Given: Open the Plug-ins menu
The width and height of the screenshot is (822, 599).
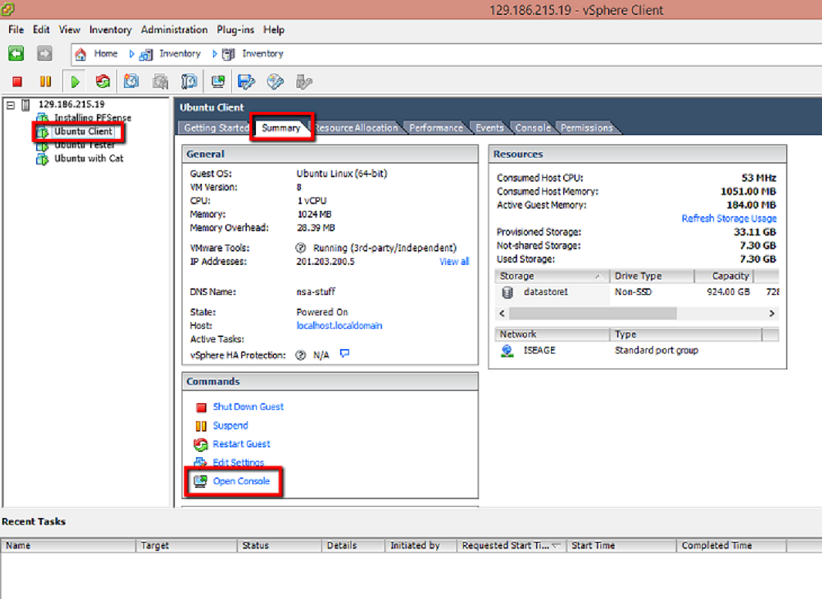Looking at the screenshot, I should tap(235, 30).
